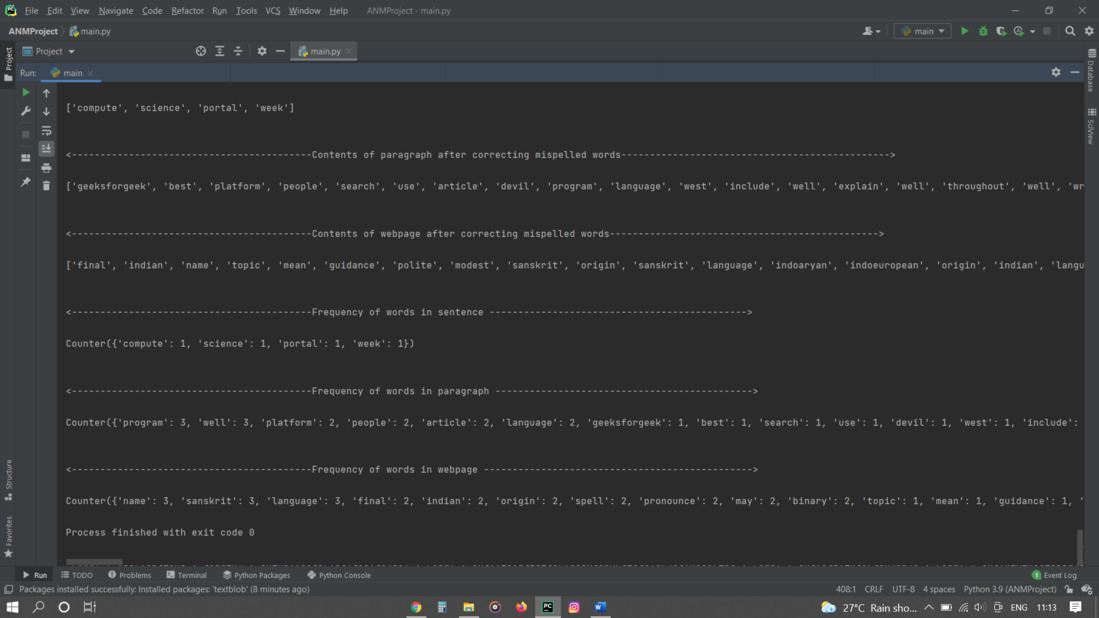The height and width of the screenshot is (618, 1099).
Task: Open Word from the Windows taskbar
Action: [601, 607]
